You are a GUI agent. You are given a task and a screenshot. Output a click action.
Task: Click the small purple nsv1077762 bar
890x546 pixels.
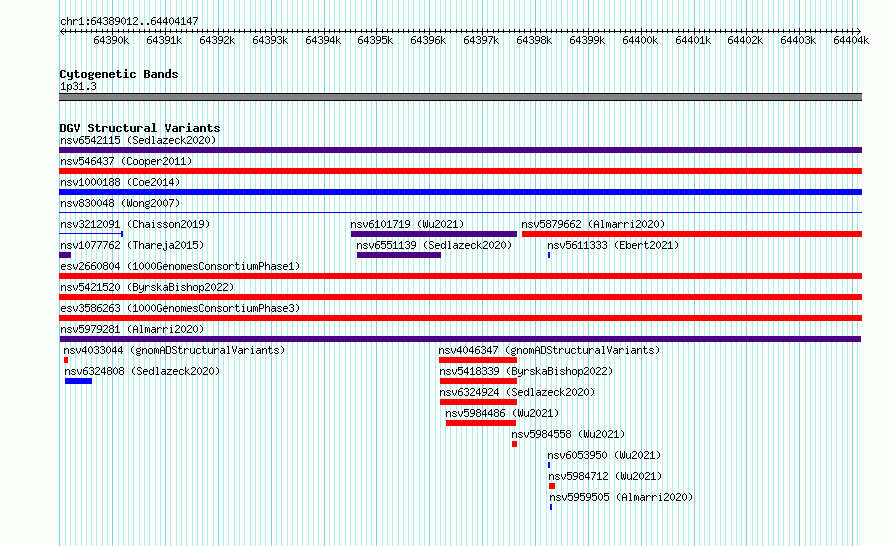point(65,255)
